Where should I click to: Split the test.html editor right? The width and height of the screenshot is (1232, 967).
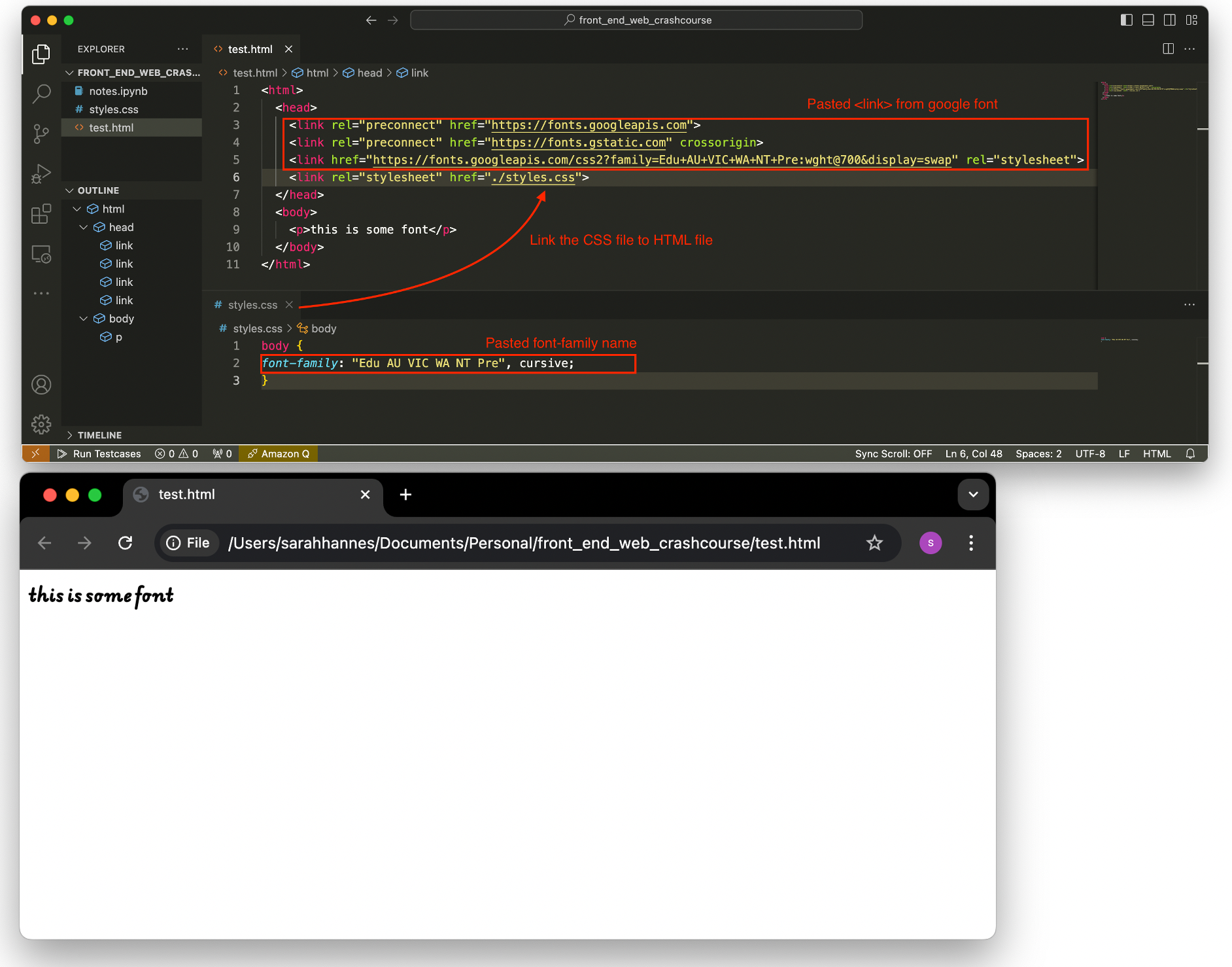point(1168,49)
